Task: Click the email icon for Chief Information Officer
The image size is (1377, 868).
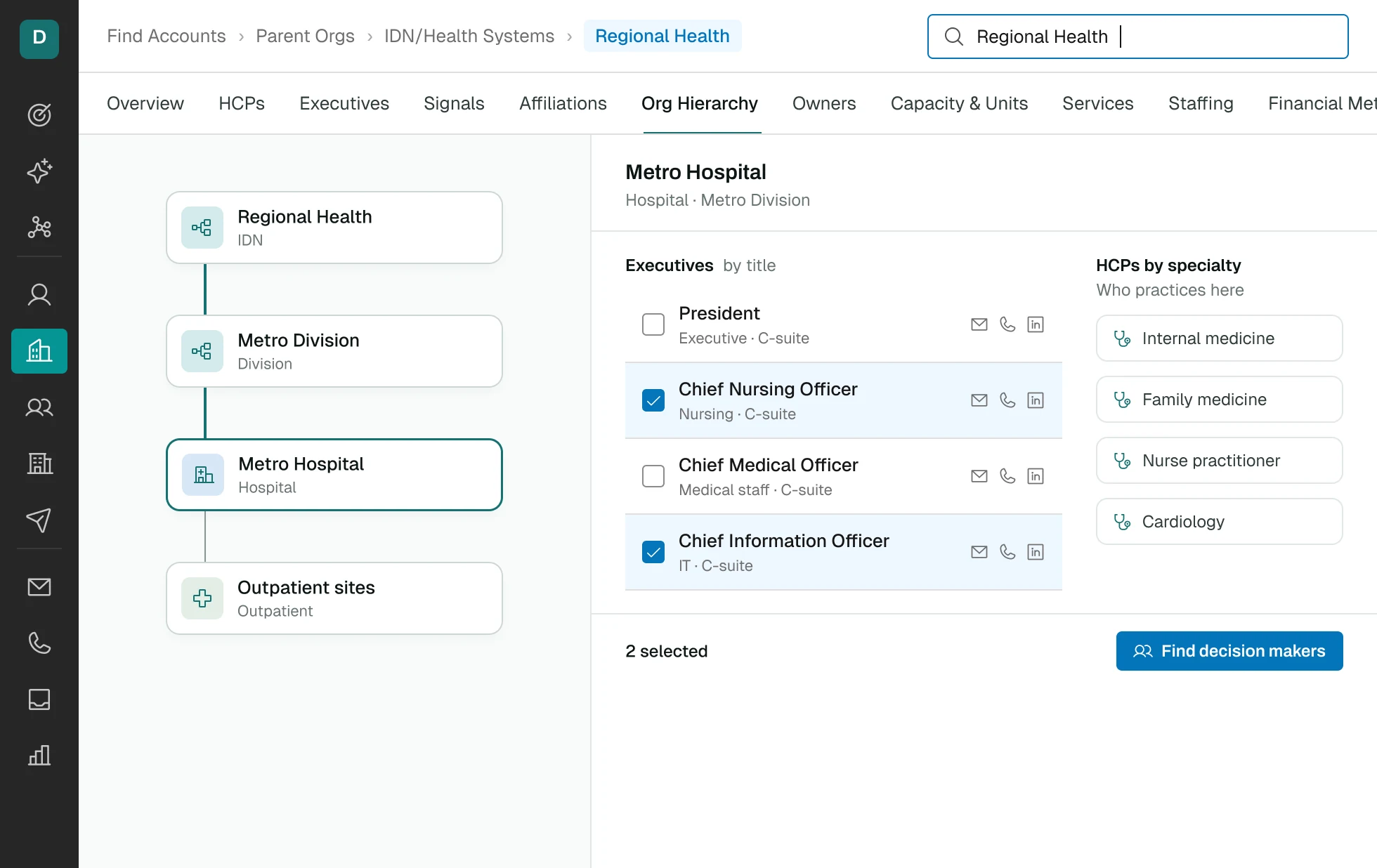Action: pyautogui.click(x=979, y=552)
